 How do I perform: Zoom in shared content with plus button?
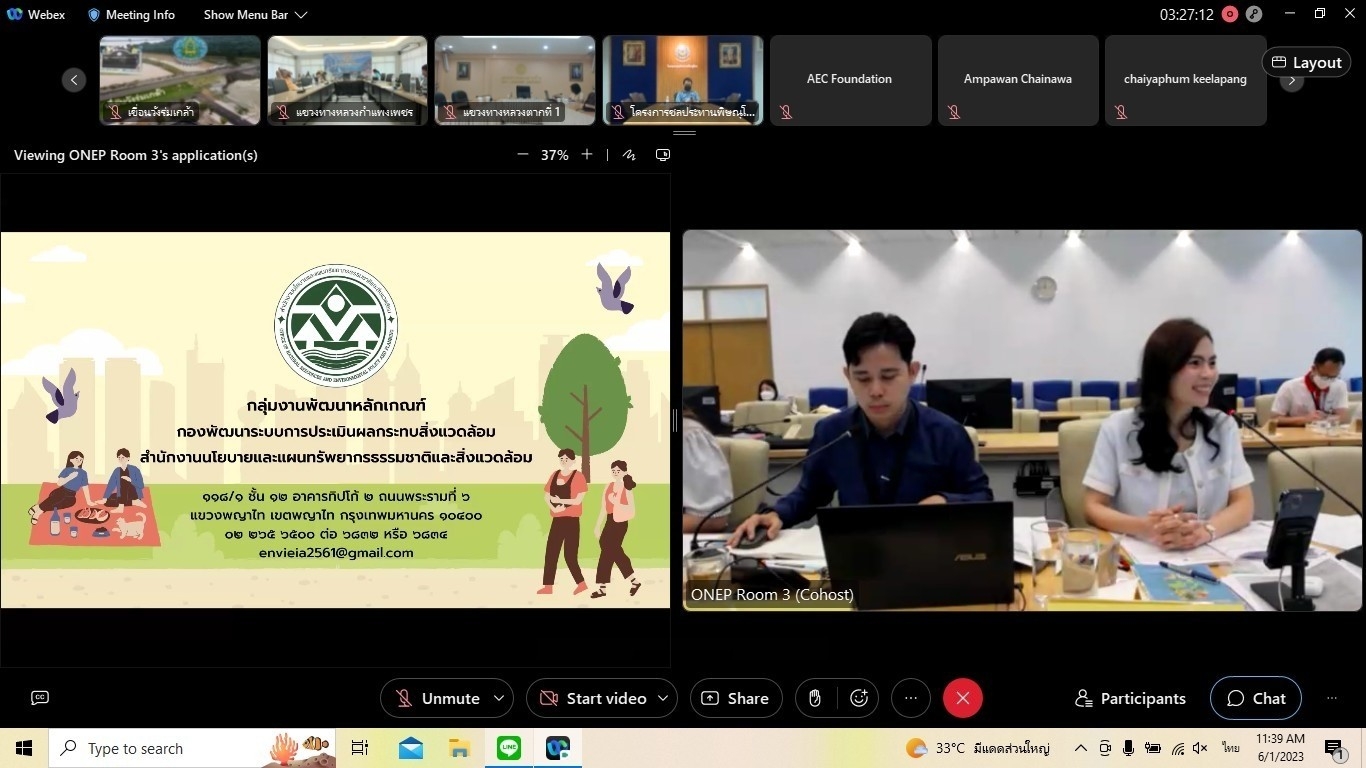587,155
